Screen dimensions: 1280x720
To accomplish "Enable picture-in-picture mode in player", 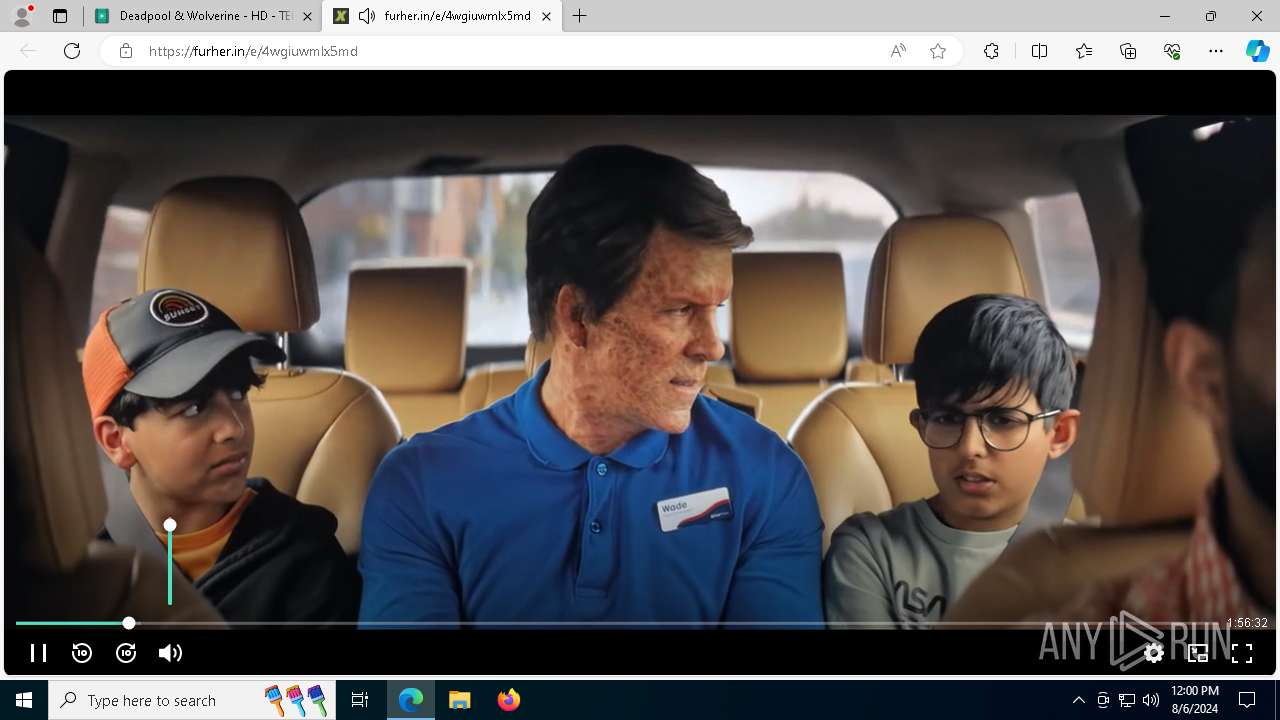I will pos(1198,653).
